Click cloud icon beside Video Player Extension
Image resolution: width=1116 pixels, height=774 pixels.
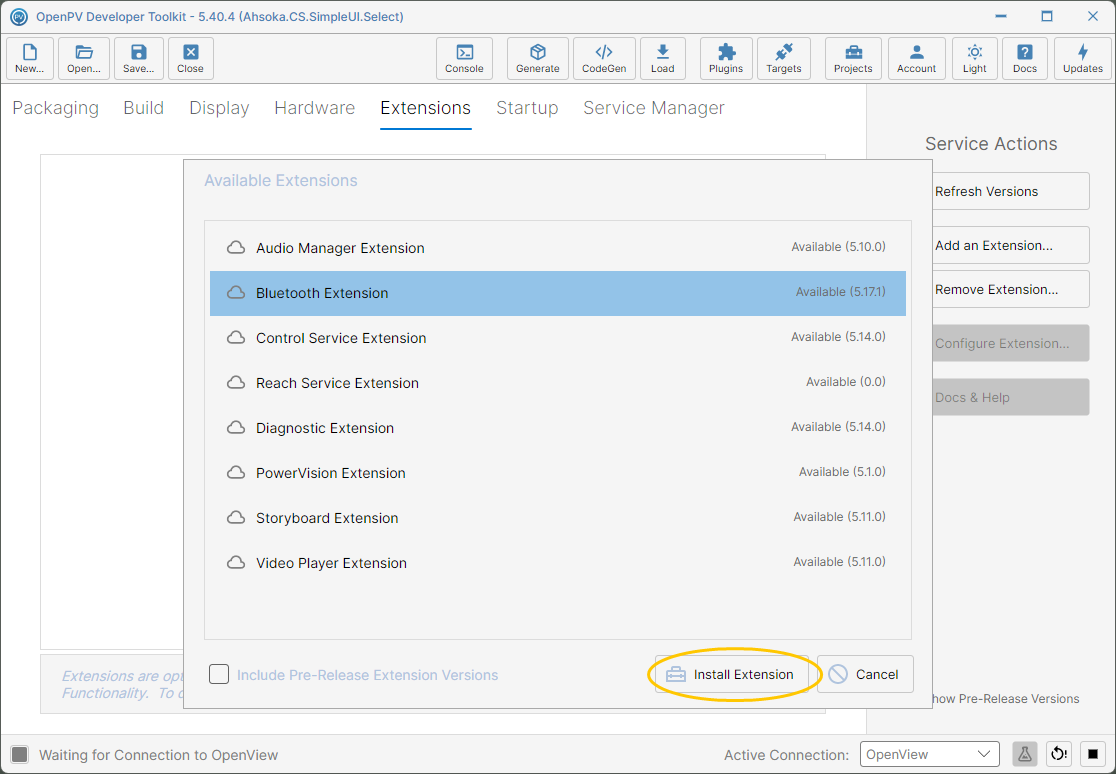(x=236, y=563)
